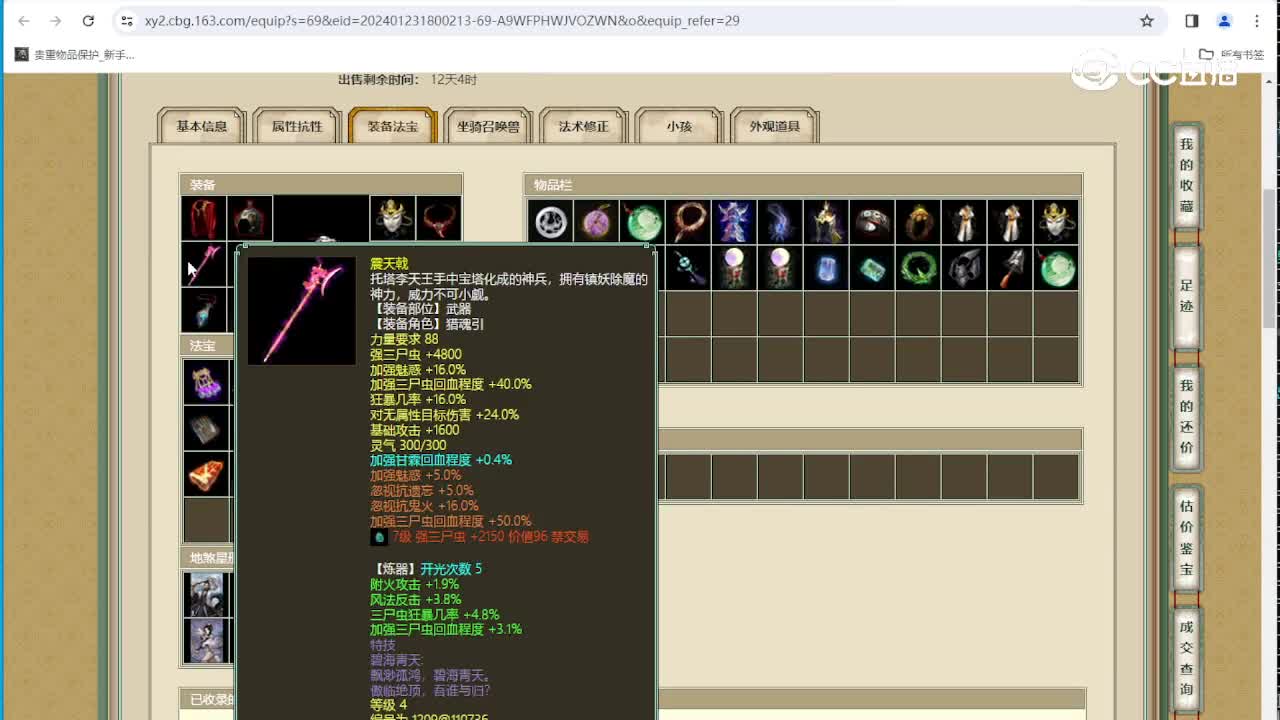The height and width of the screenshot is (720, 1280).
Task: Click 估价鉴宝 in the right sidebar
Action: click(x=1186, y=538)
